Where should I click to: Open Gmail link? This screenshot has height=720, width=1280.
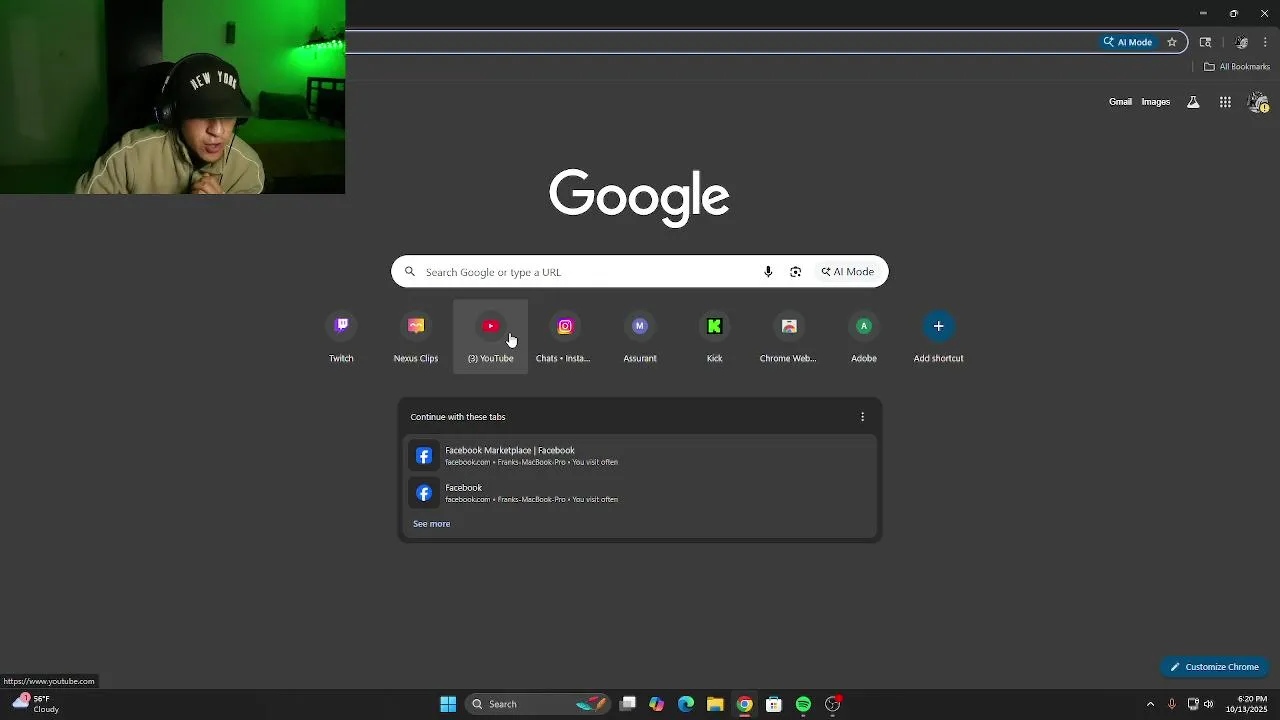[1120, 102]
